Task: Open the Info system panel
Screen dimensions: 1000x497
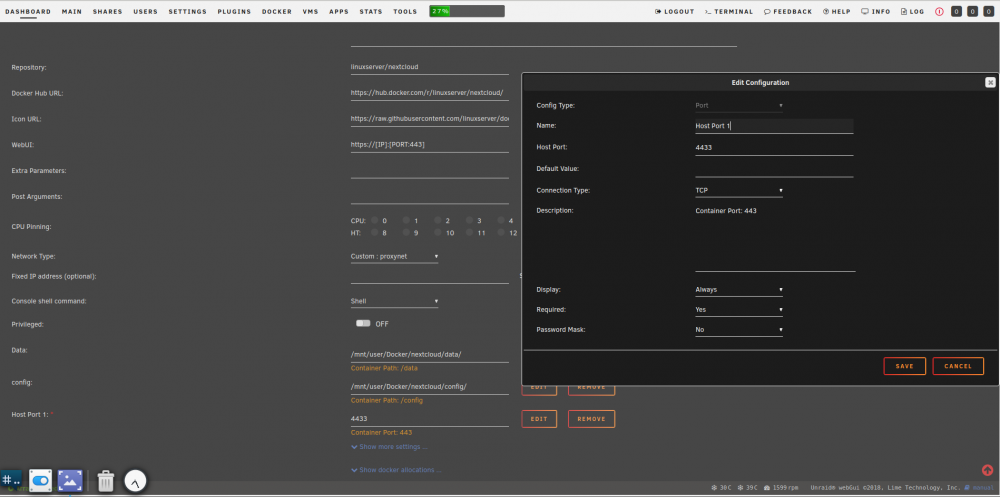Action: [x=876, y=11]
